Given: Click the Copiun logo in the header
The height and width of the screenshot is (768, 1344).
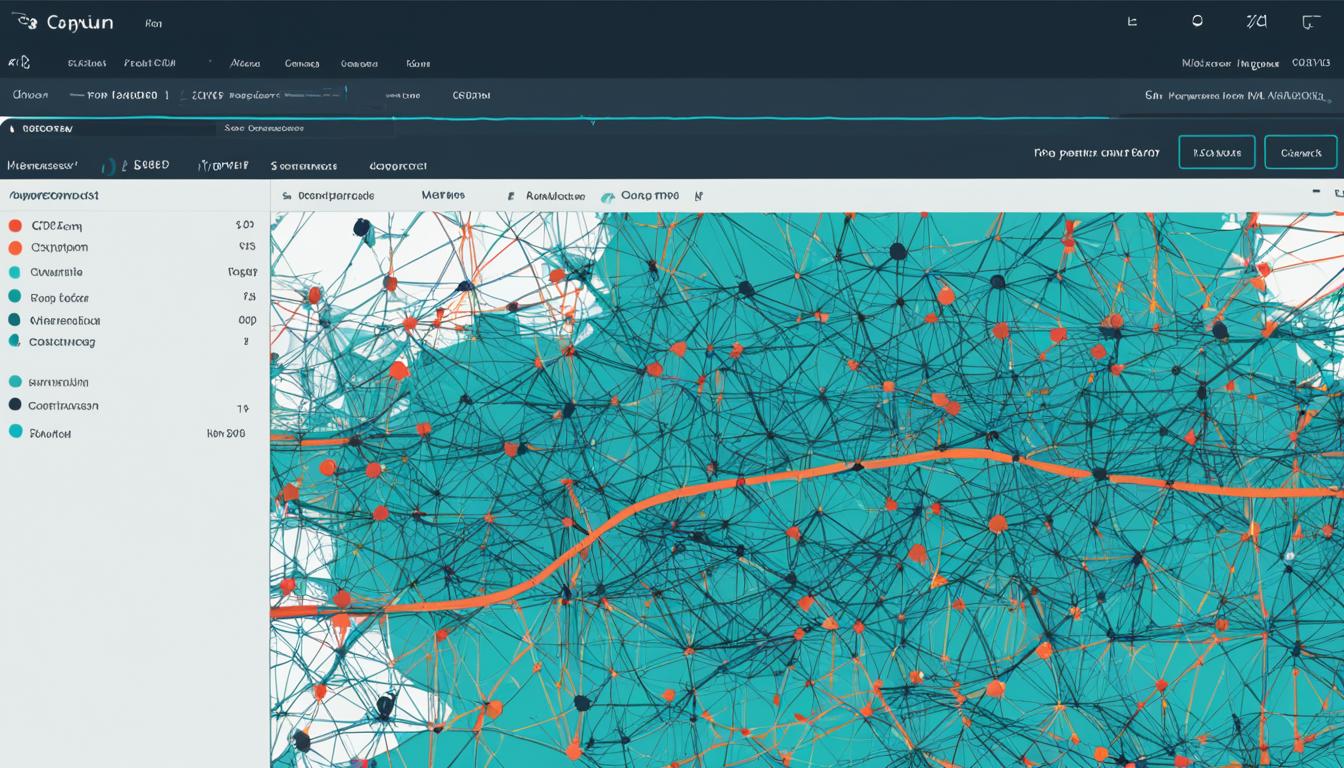Looking at the screenshot, I should point(62,22).
